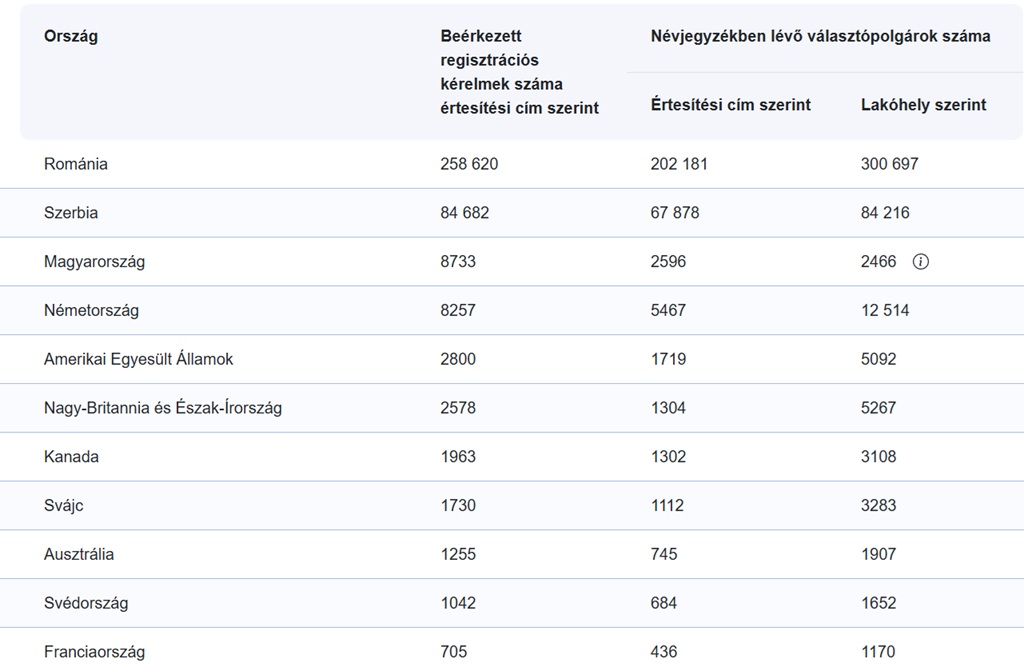Click the 67 878 value for Szerbia

pos(675,213)
